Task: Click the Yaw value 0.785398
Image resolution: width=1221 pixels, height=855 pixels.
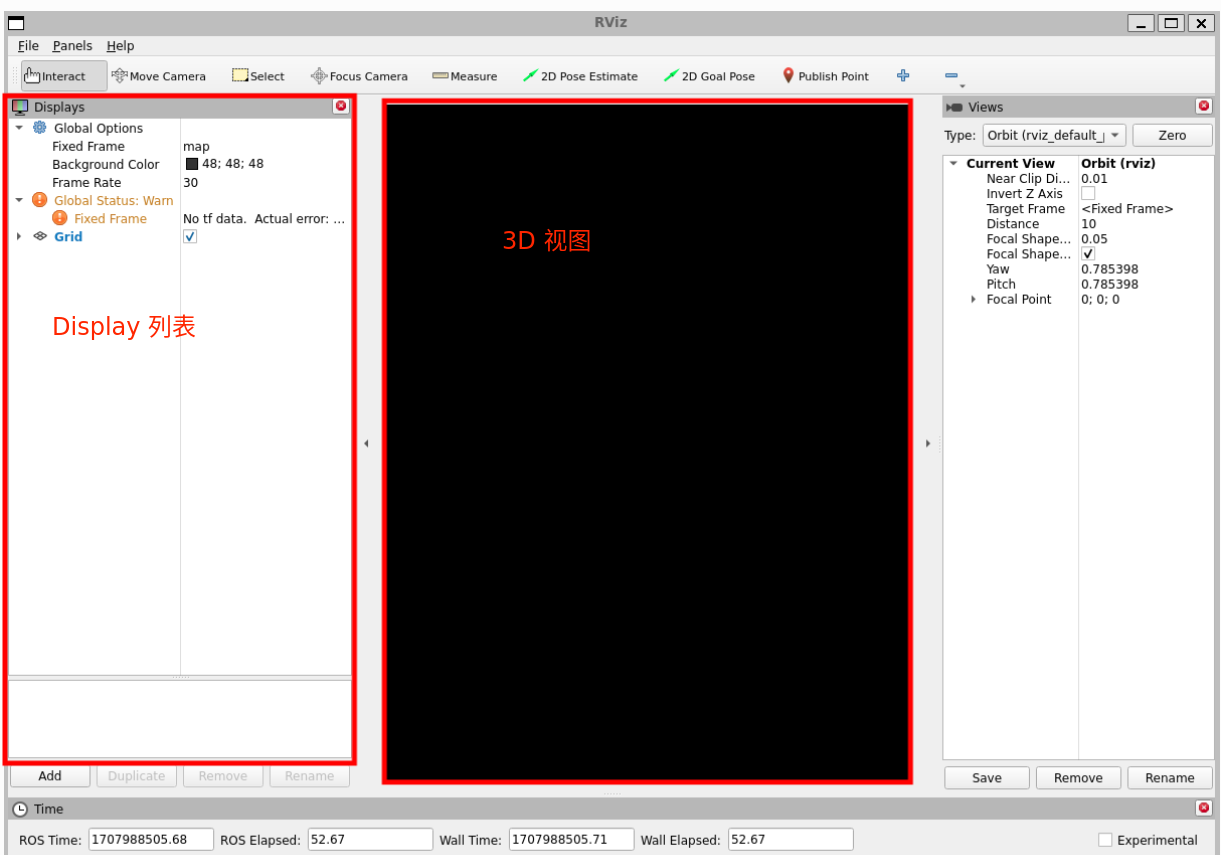Action: [x=1109, y=269]
